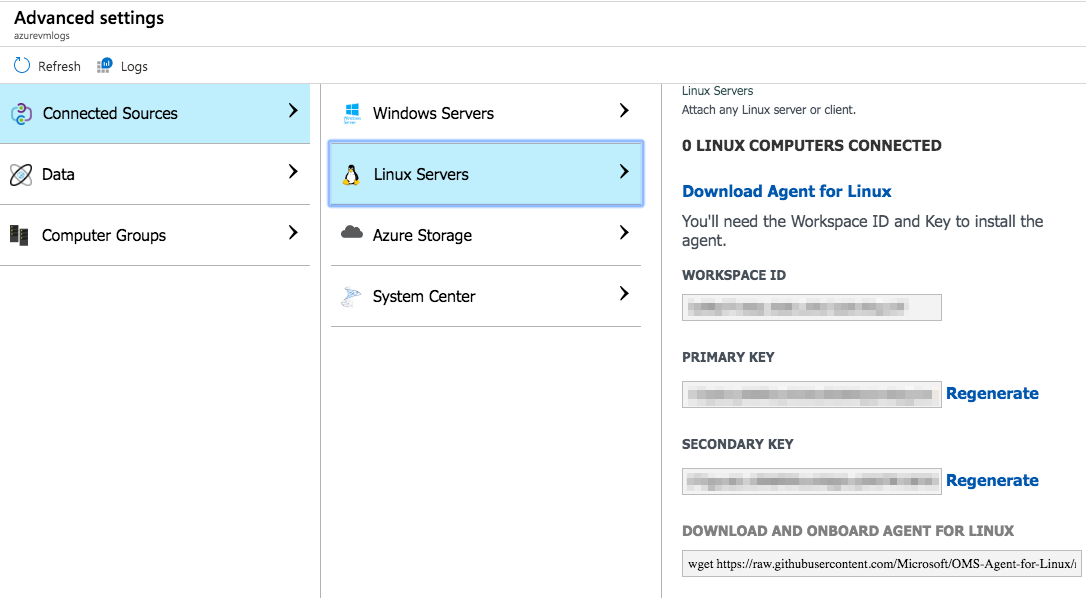Select Windows Servers source
This screenshot has height=598, width=1086.
point(486,113)
